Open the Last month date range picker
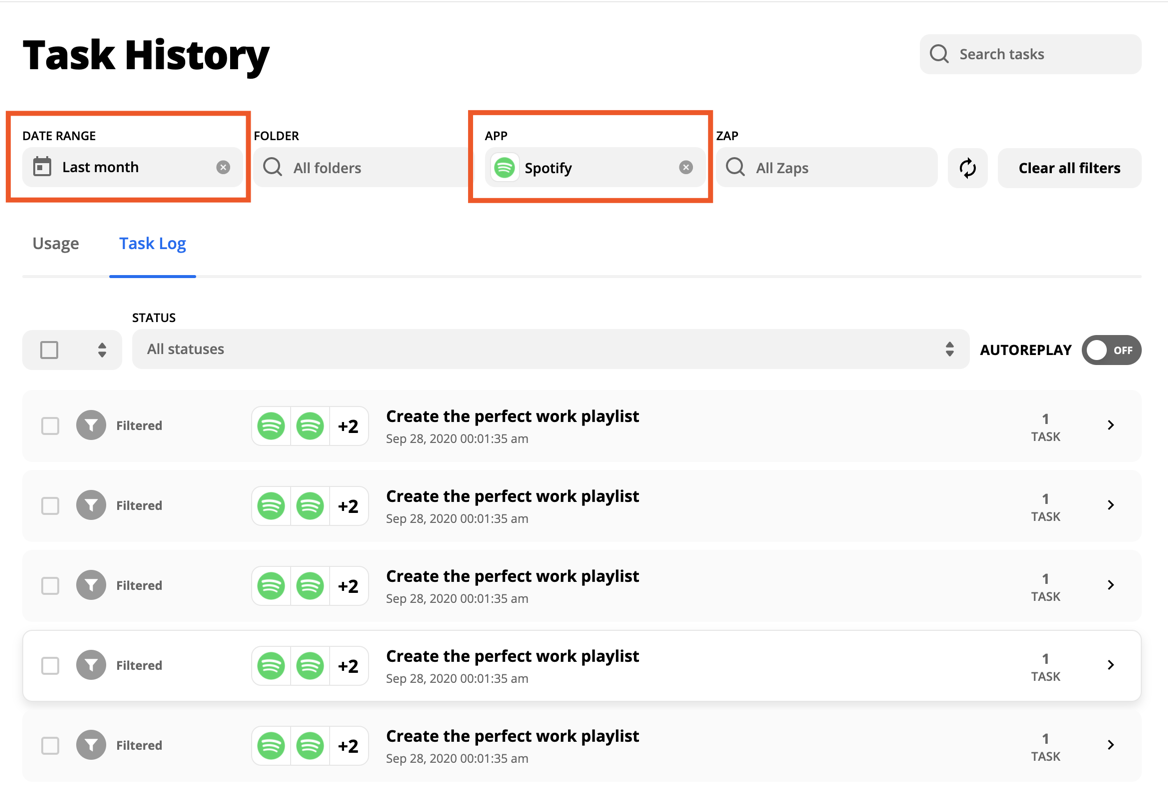Image resolution: width=1168 pixels, height=787 pixels. tap(132, 168)
